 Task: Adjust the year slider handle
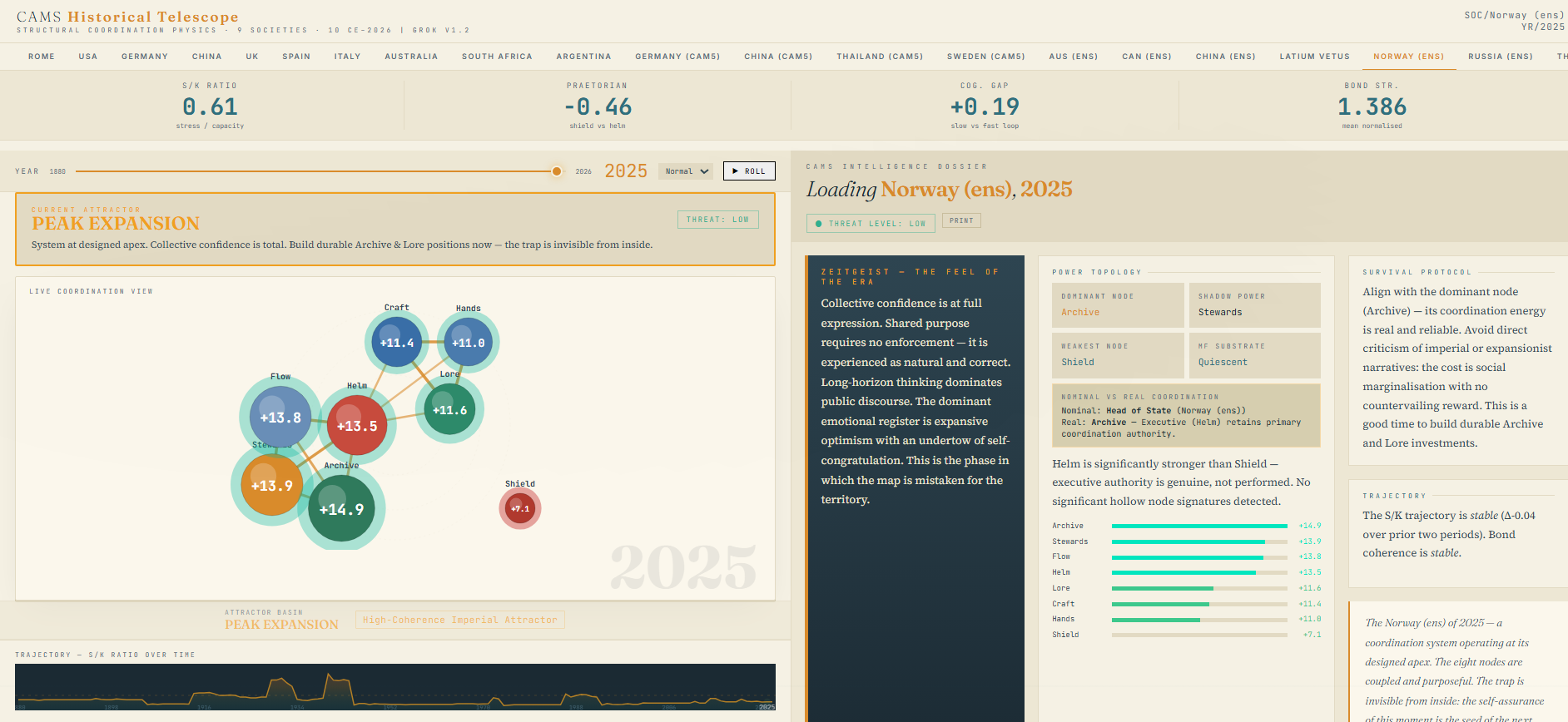[557, 171]
